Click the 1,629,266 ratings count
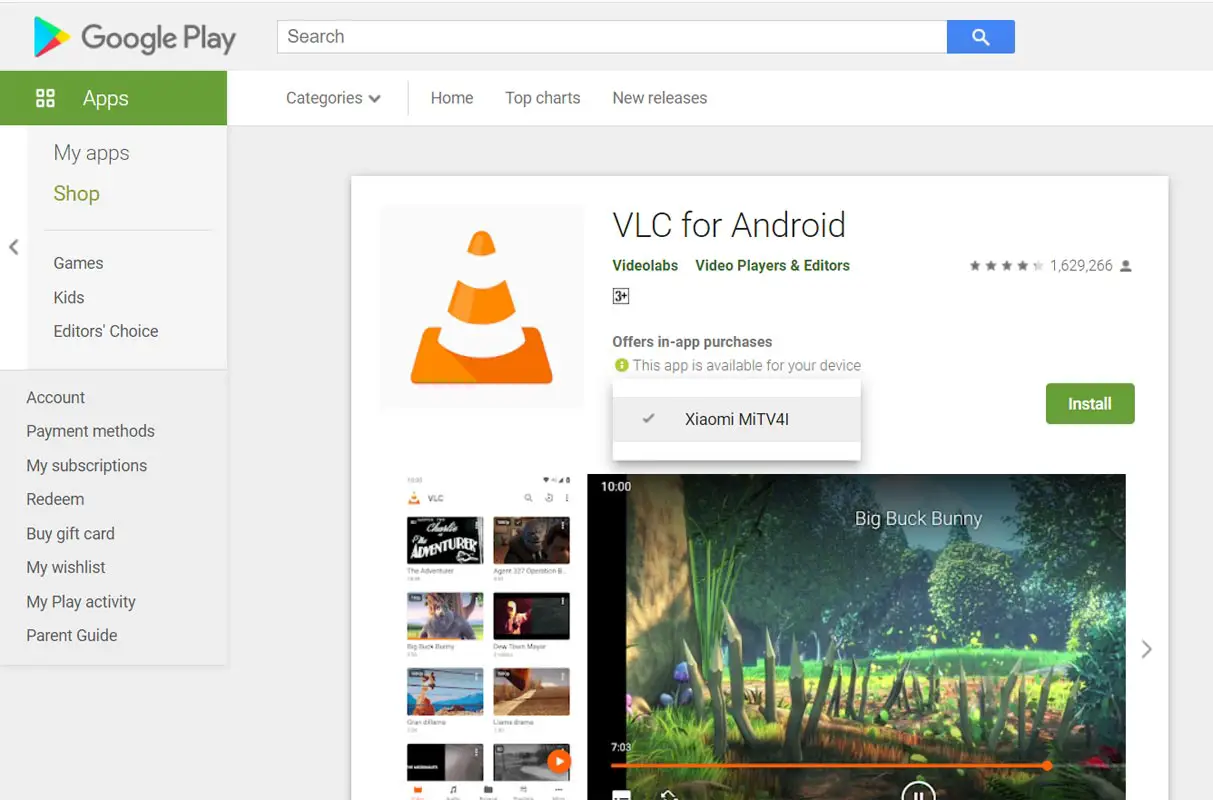The width and height of the screenshot is (1213, 800). (1081, 266)
